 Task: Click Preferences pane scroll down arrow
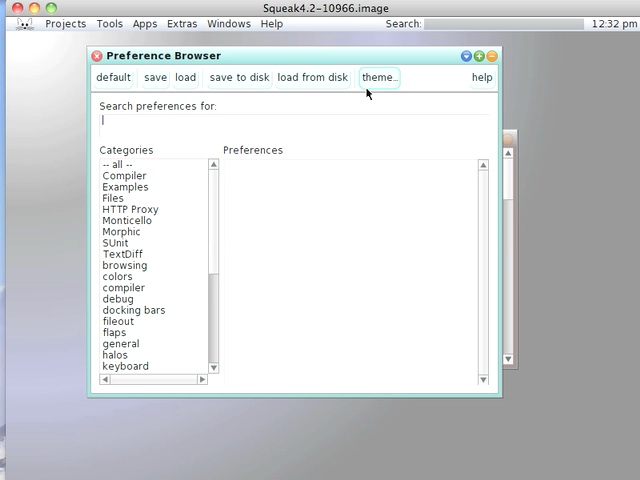tap(483, 379)
